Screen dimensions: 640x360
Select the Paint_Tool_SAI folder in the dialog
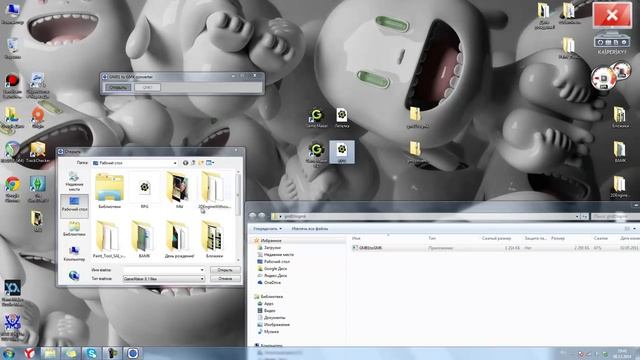coord(109,240)
